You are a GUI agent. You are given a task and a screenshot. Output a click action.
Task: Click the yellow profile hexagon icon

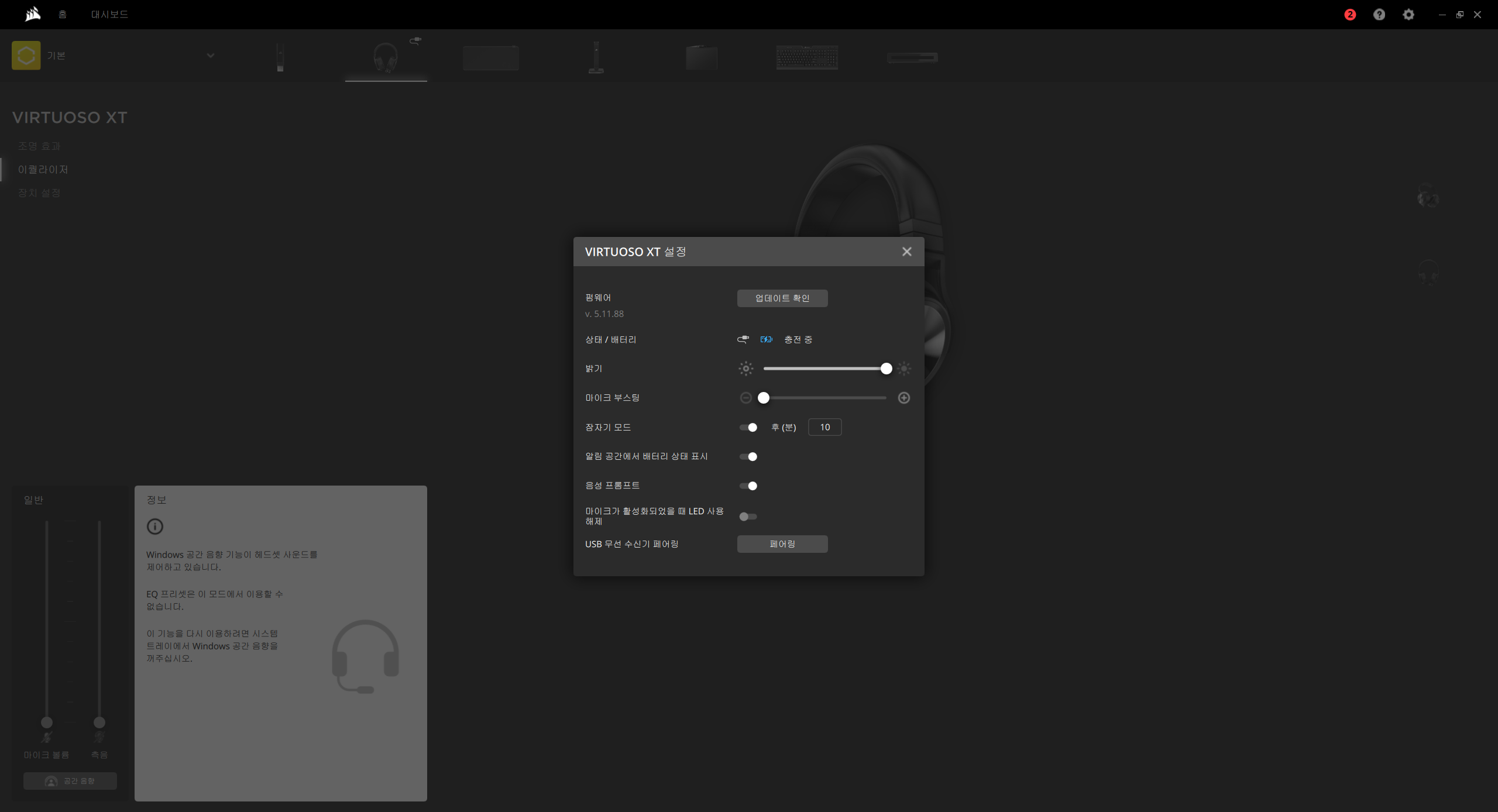pos(26,56)
